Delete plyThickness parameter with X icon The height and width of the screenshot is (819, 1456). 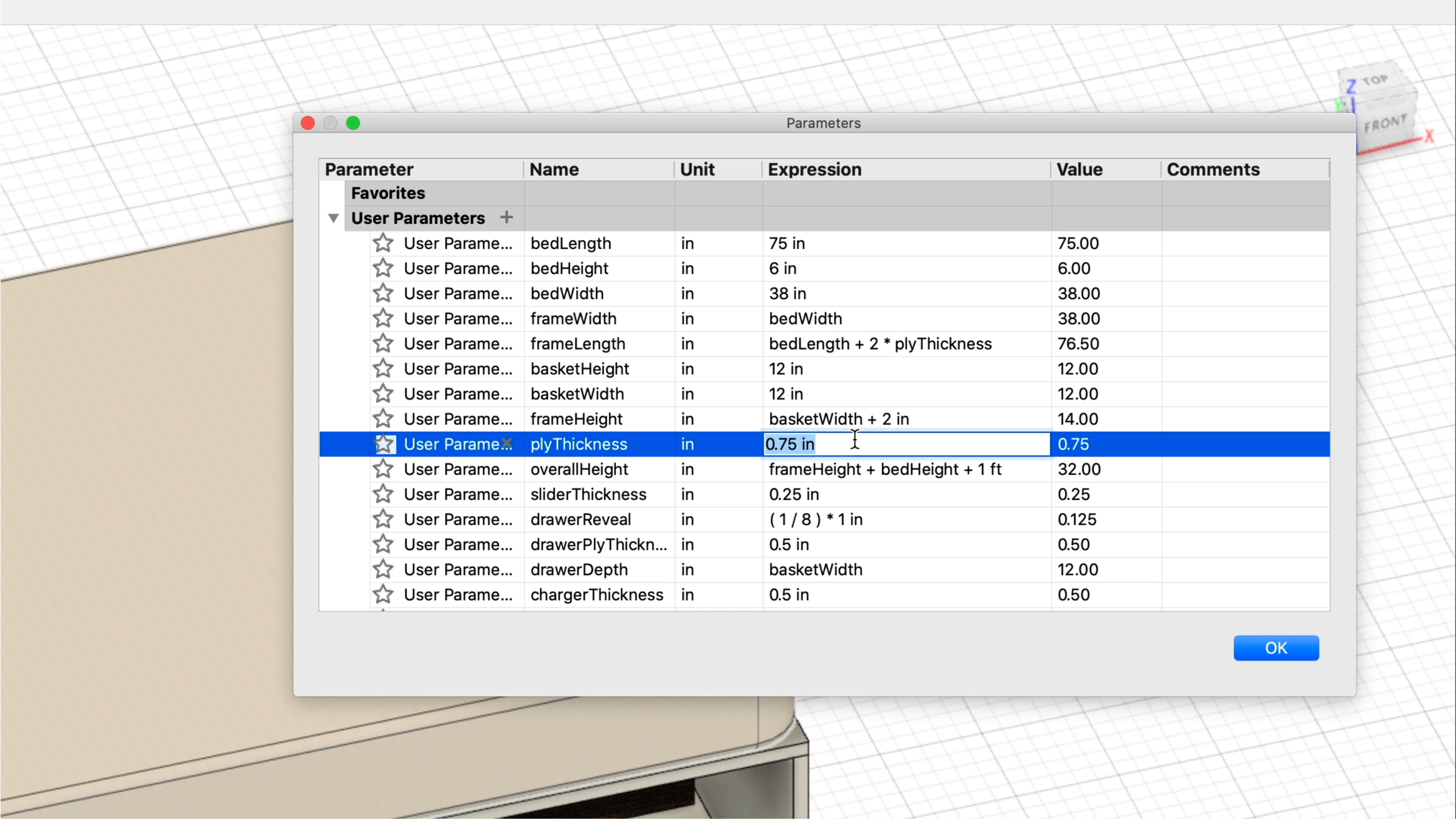(x=507, y=444)
